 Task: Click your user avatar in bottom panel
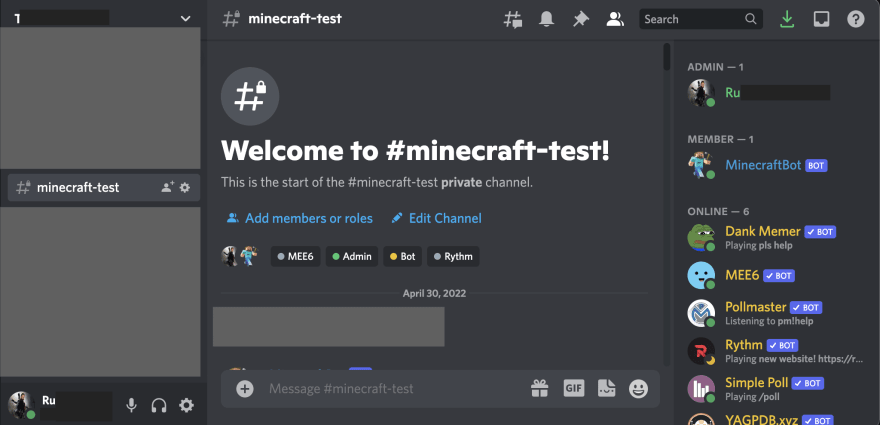[x=21, y=405]
